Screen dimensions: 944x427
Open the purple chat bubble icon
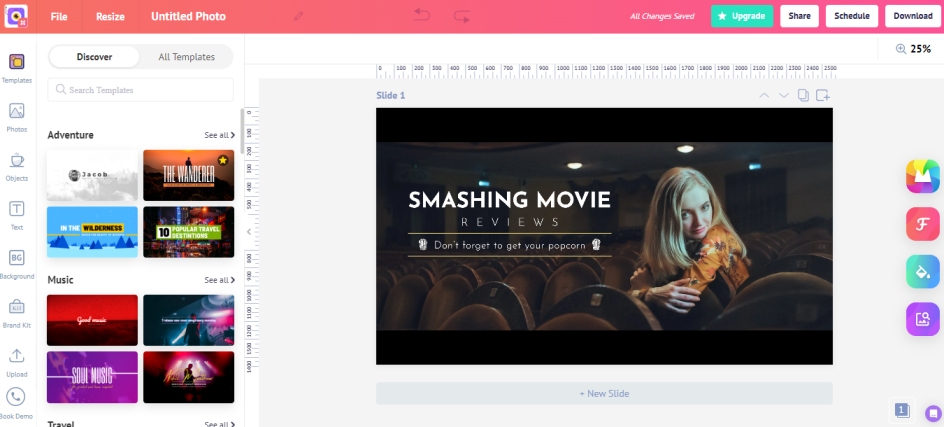[933, 413]
